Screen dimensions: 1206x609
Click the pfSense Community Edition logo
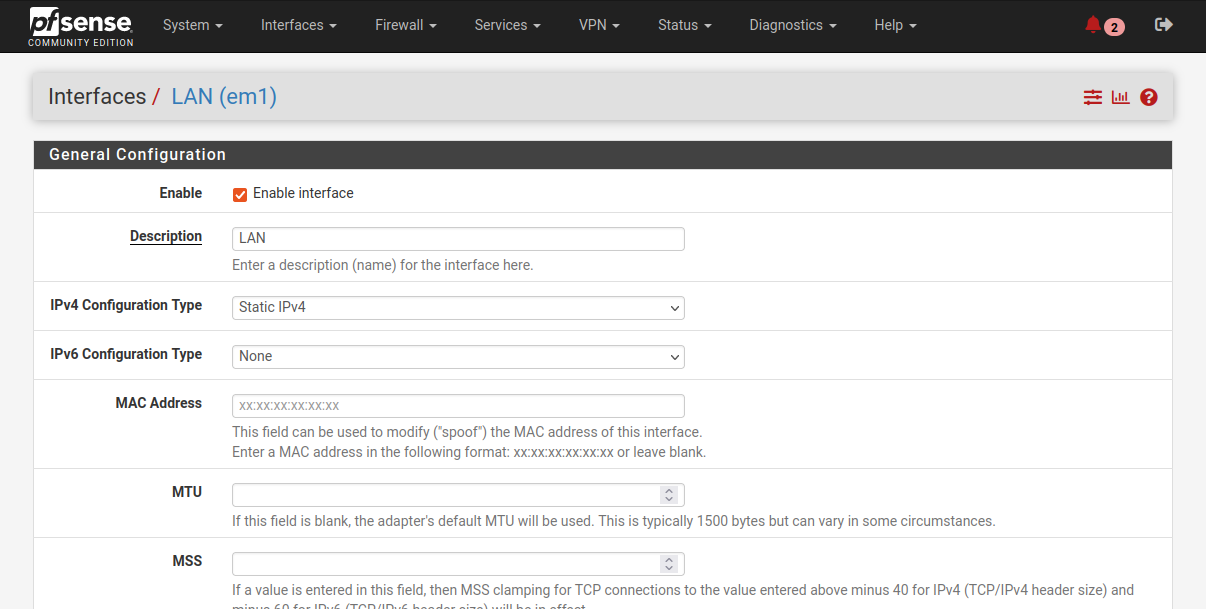tap(81, 26)
